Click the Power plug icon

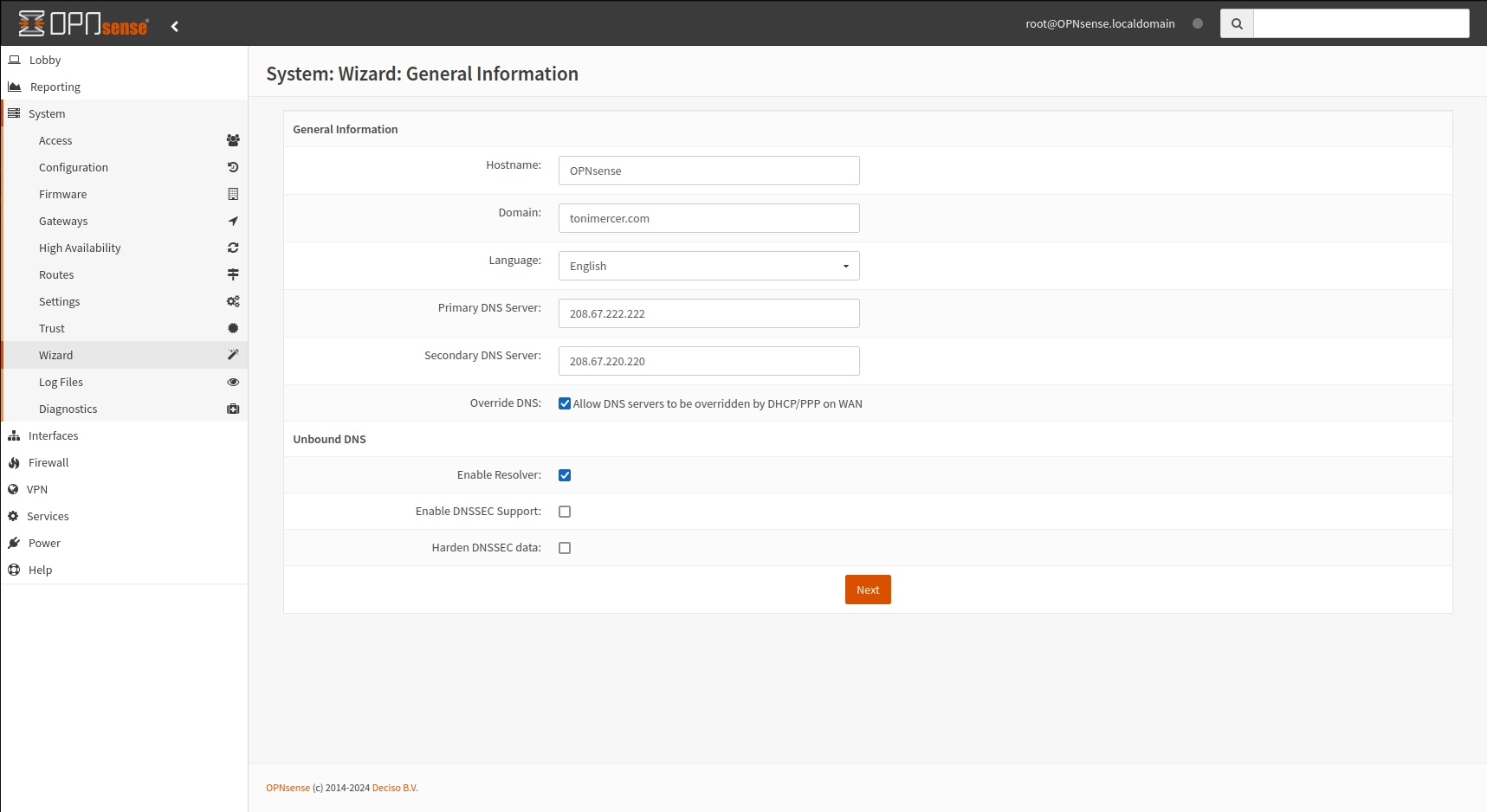[x=14, y=543]
